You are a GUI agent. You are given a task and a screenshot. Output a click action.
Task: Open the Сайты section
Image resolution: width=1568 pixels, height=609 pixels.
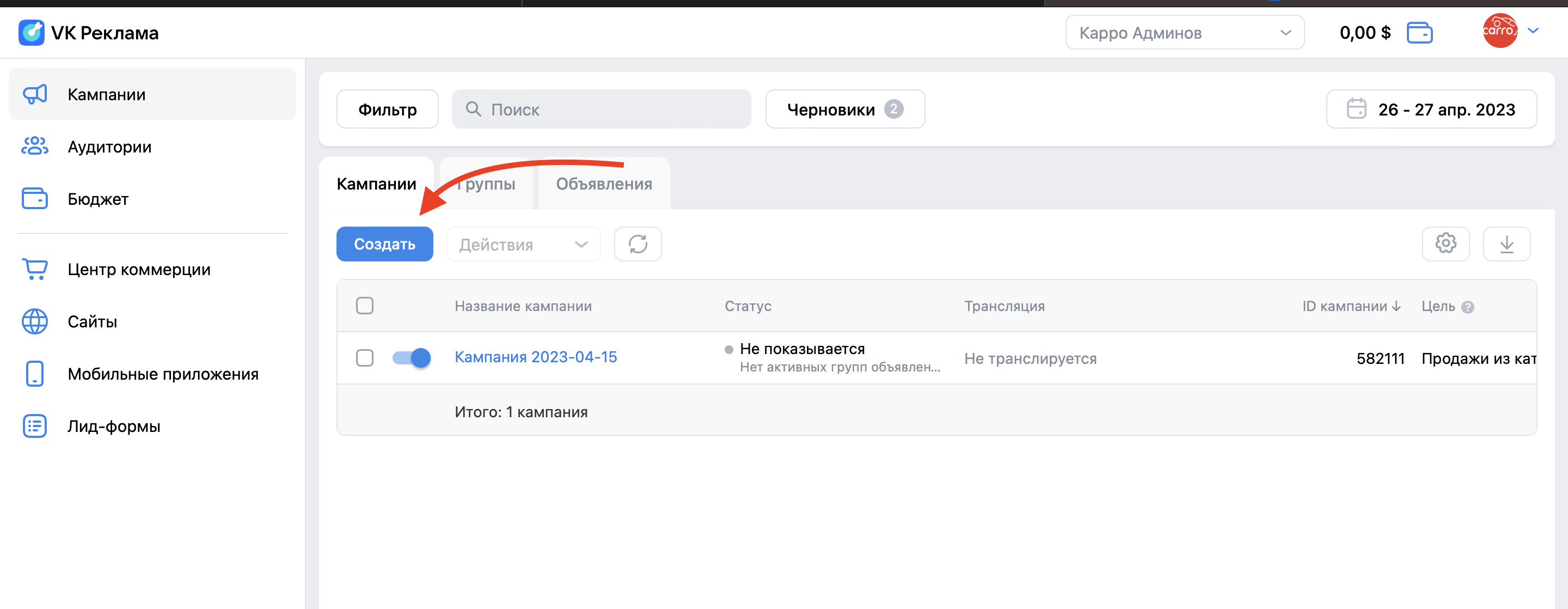(92, 321)
